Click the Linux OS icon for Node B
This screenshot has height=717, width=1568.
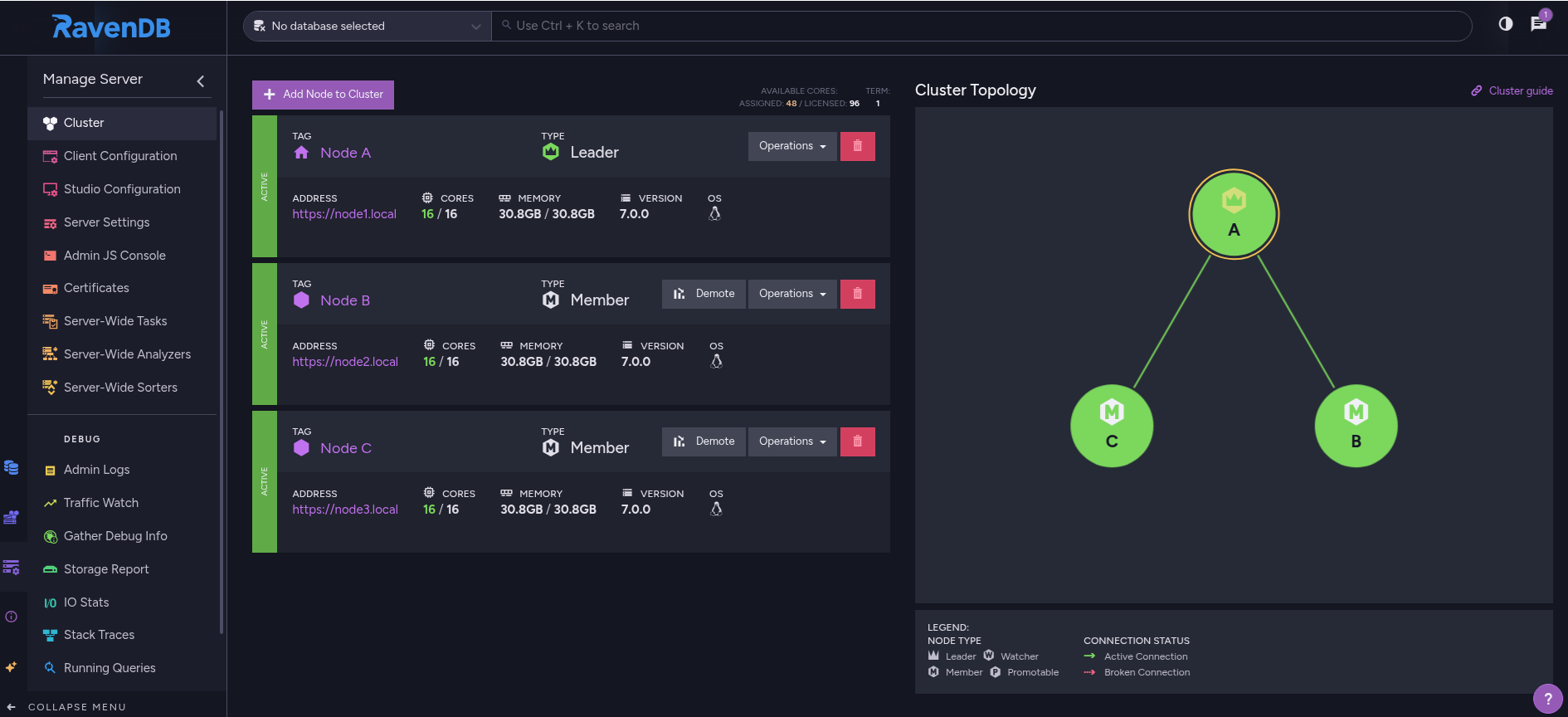[716, 362]
